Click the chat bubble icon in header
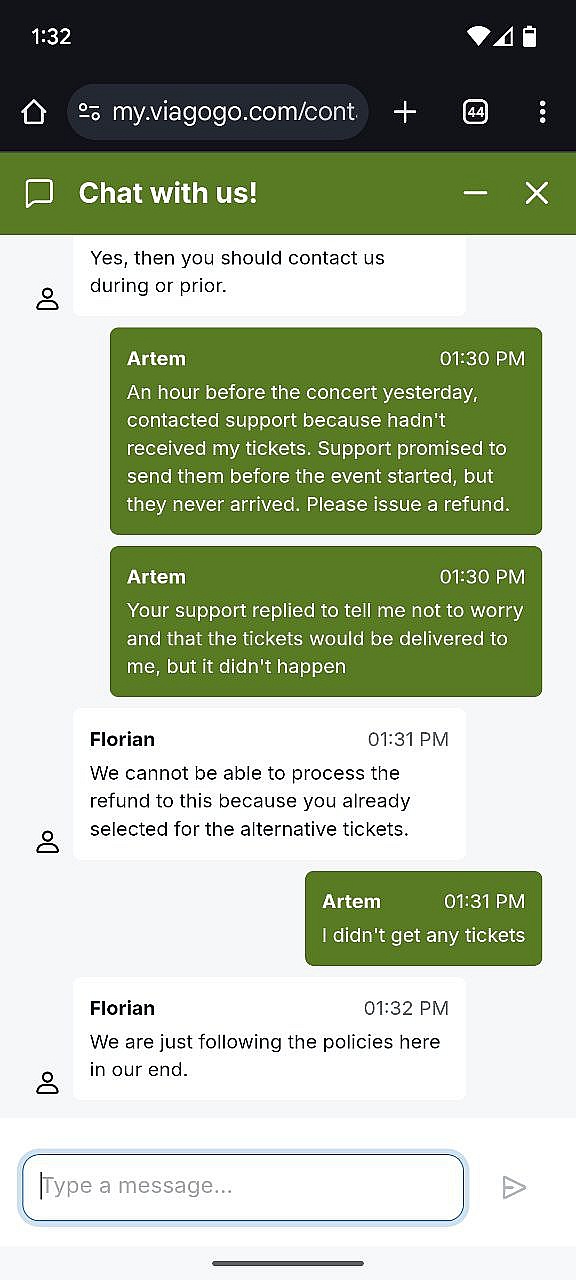 tap(39, 193)
